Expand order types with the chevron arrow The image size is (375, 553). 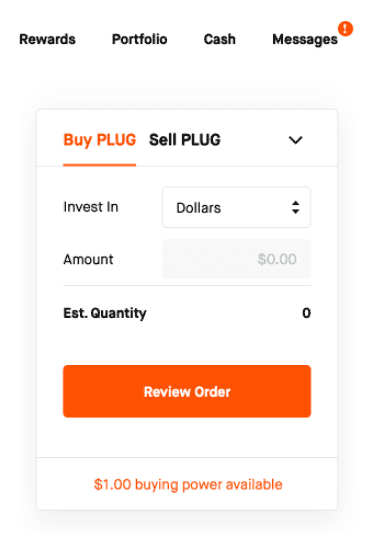click(296, 140)
